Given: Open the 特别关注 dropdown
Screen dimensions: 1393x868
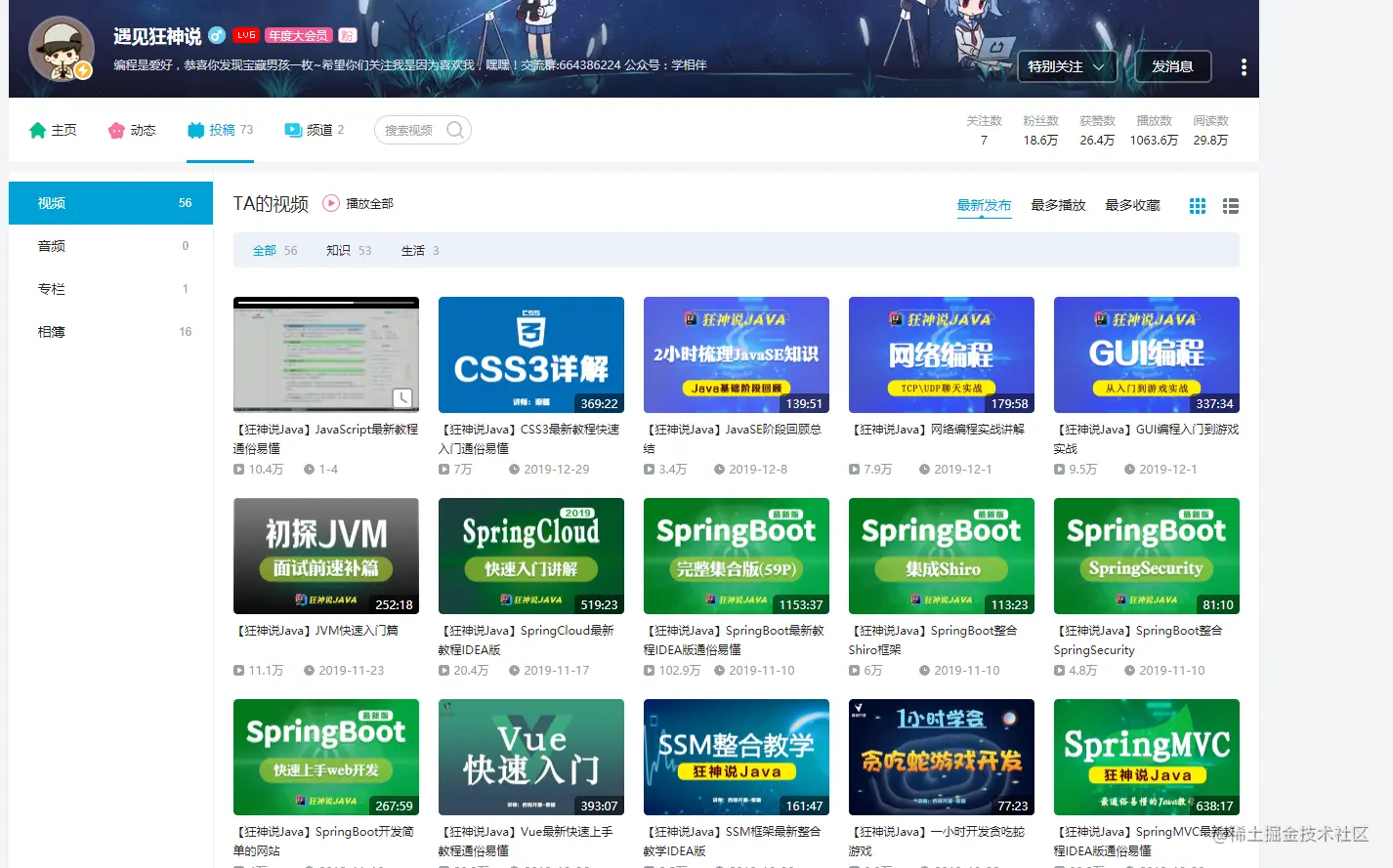Looking at the screenshot, I should 1067,66.
